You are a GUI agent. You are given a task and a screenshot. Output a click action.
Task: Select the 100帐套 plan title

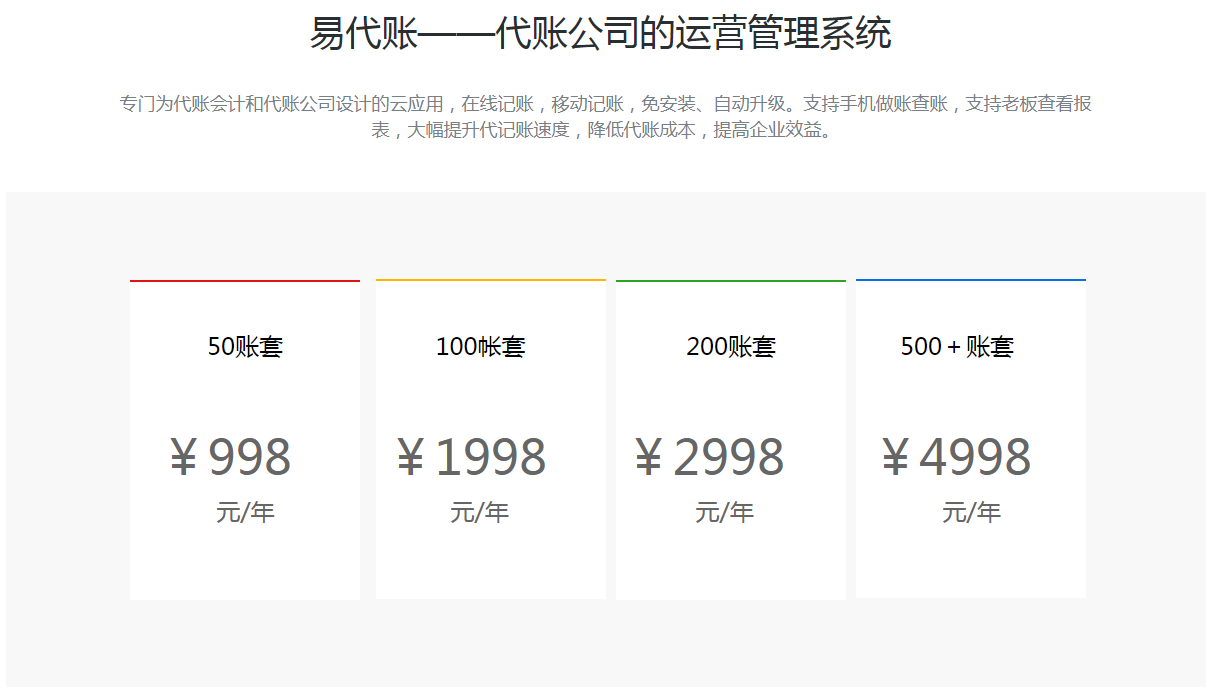pos(480,347)
